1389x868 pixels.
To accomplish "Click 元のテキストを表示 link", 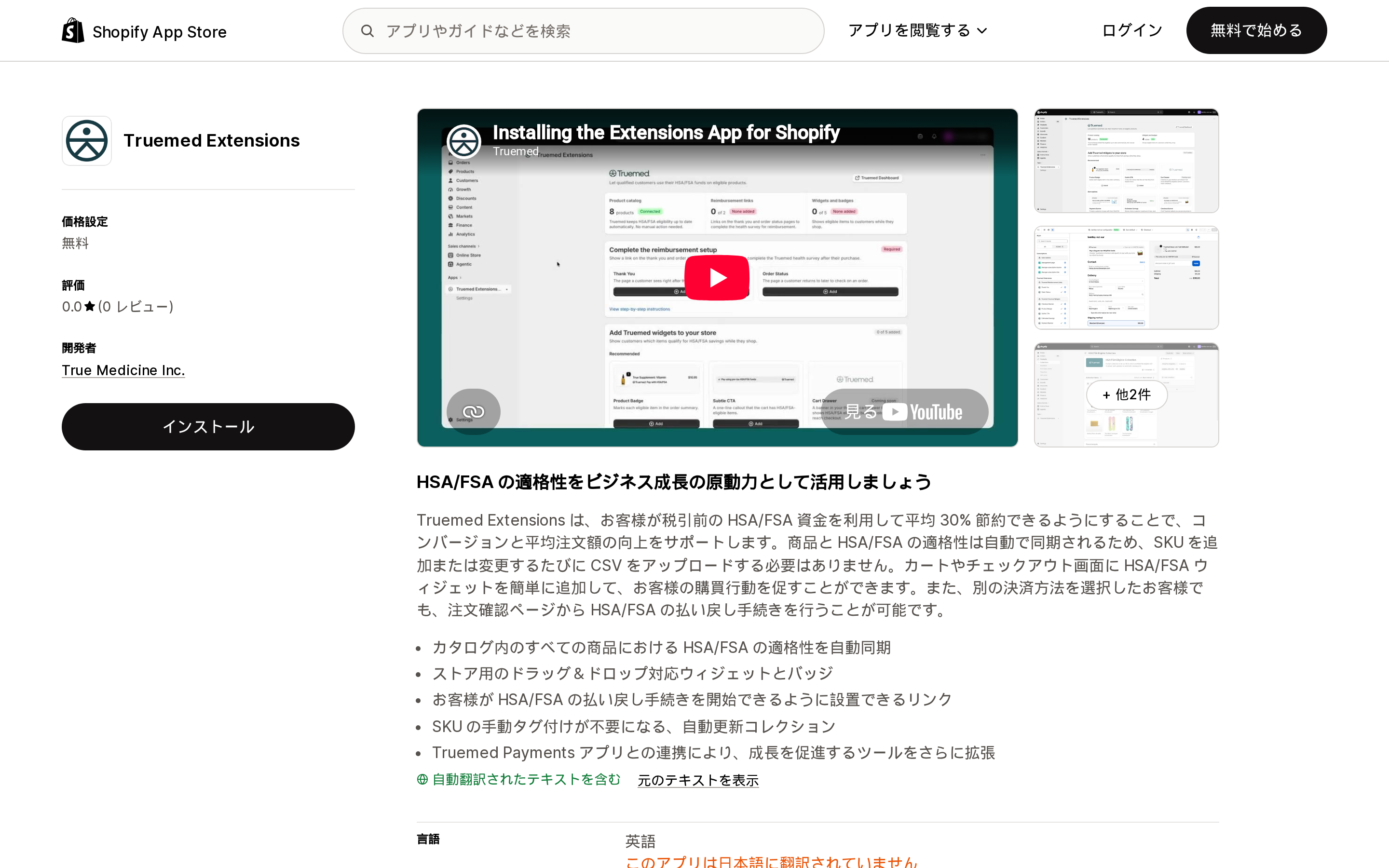I will click(x=698, y=780).
